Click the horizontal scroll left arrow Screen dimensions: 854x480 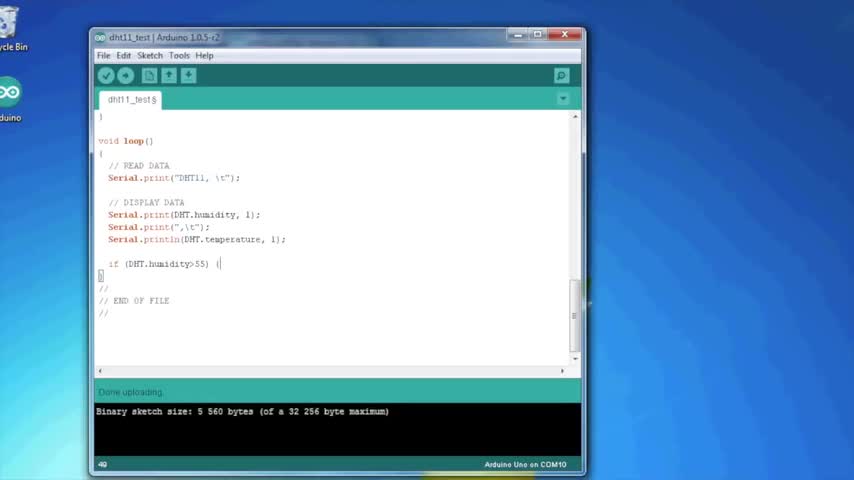(100, 371)
